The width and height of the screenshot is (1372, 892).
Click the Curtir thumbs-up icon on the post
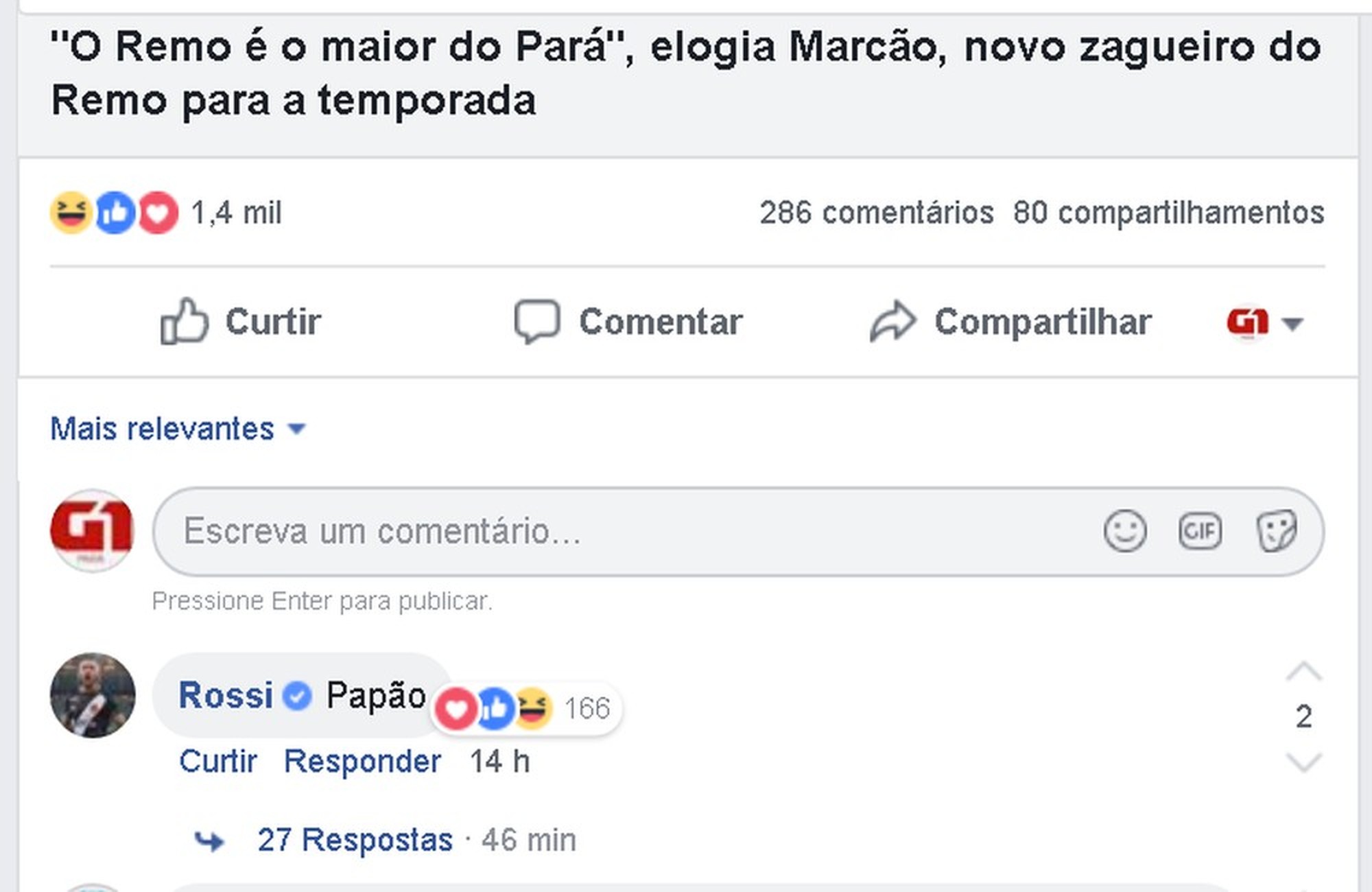click(x=184, y=321)
